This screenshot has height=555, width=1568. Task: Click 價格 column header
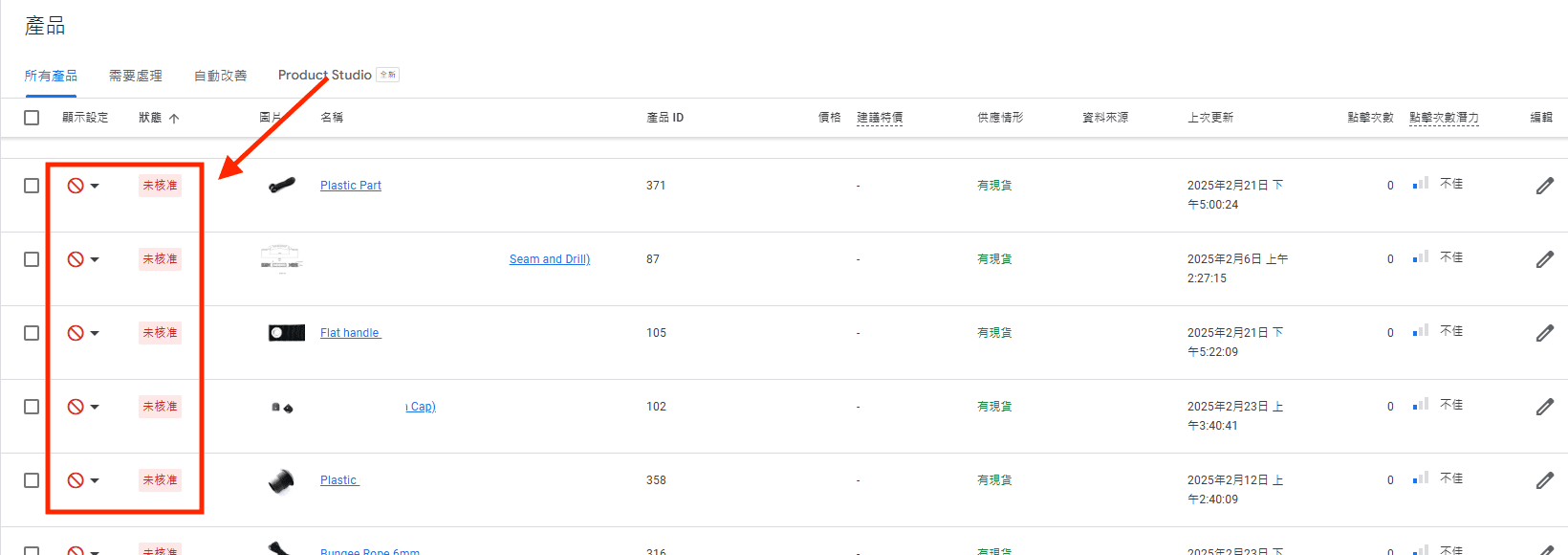[830, 118]
